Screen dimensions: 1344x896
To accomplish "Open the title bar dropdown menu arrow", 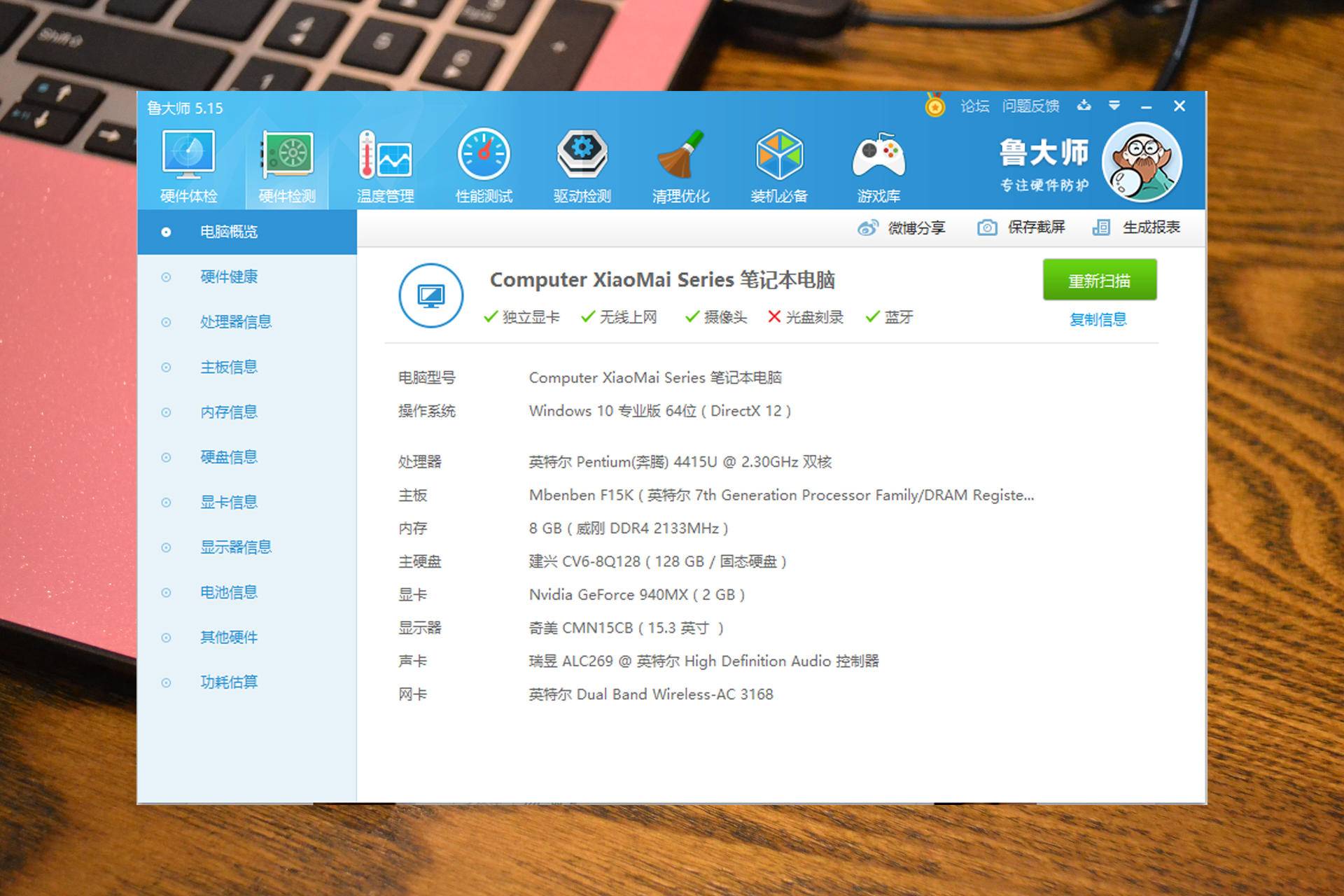I will 1114,106.
